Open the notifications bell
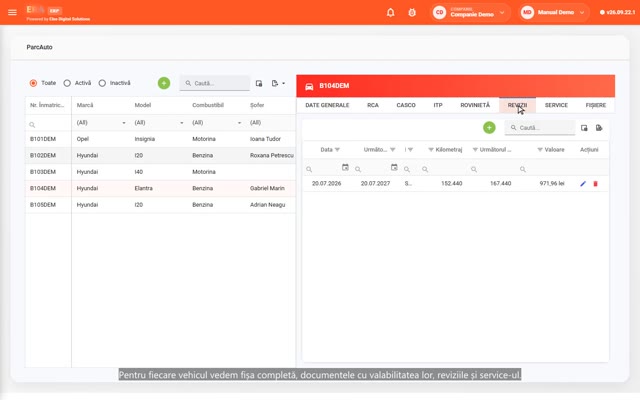The image size is (640, 400). point(391,12)
